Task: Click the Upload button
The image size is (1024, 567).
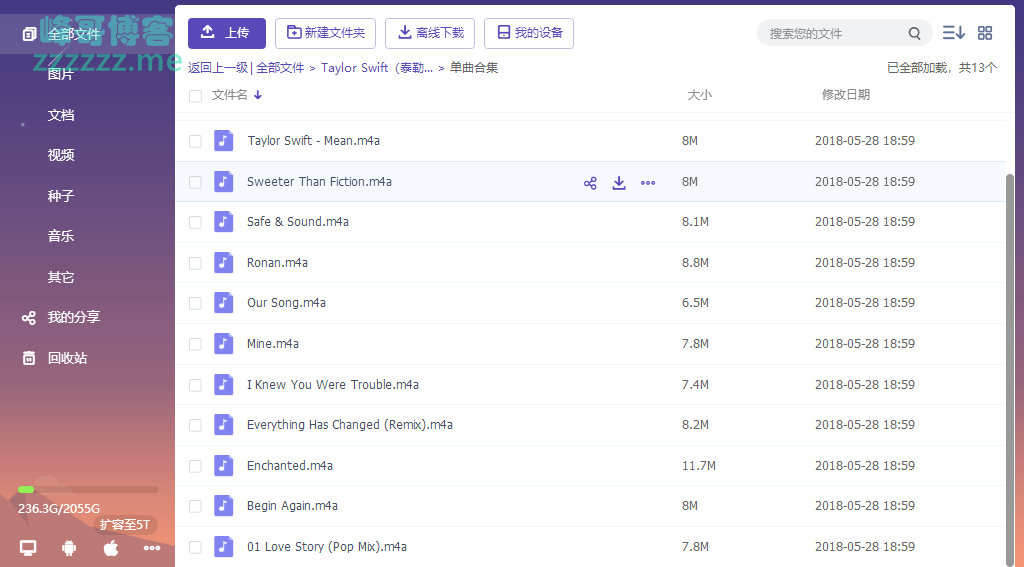Action: [226, 33]
